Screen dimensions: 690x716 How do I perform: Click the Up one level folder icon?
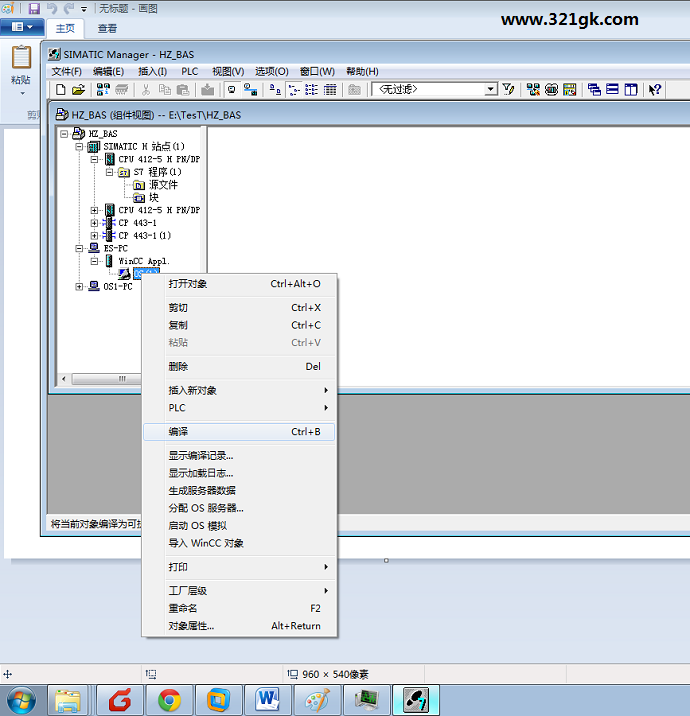coord(354,90)
